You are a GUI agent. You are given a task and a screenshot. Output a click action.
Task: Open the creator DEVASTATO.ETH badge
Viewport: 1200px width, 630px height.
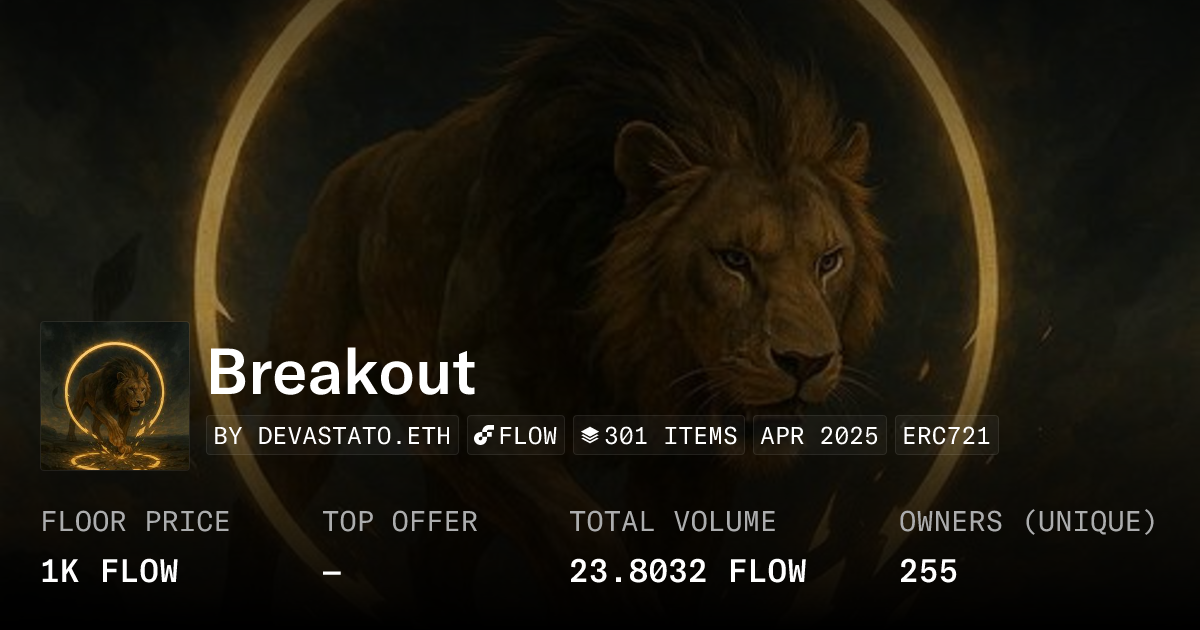332,436
